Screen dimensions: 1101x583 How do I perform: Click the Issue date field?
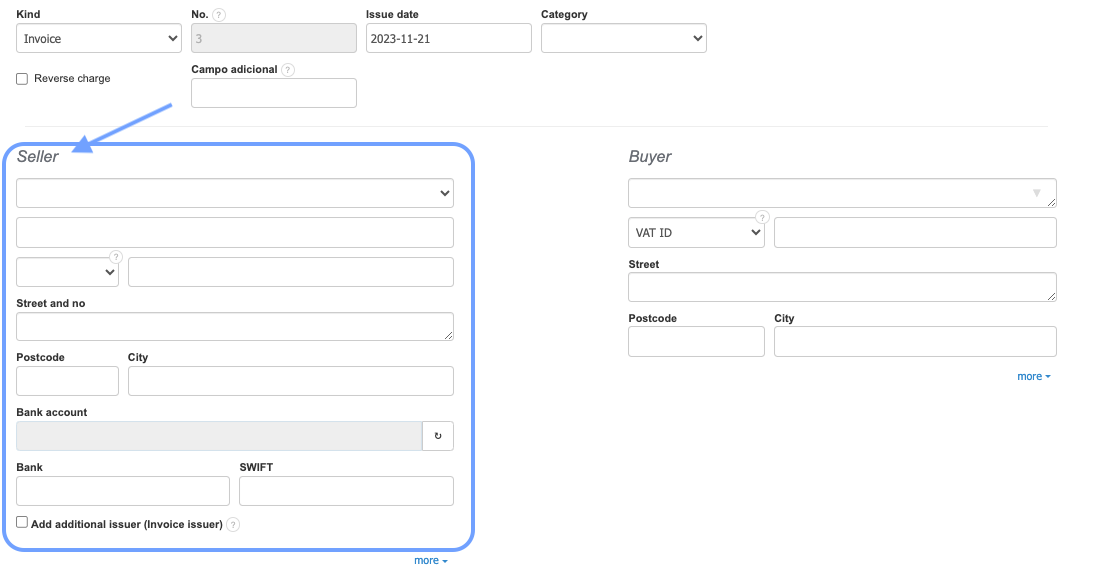click(x=448, y=39)
